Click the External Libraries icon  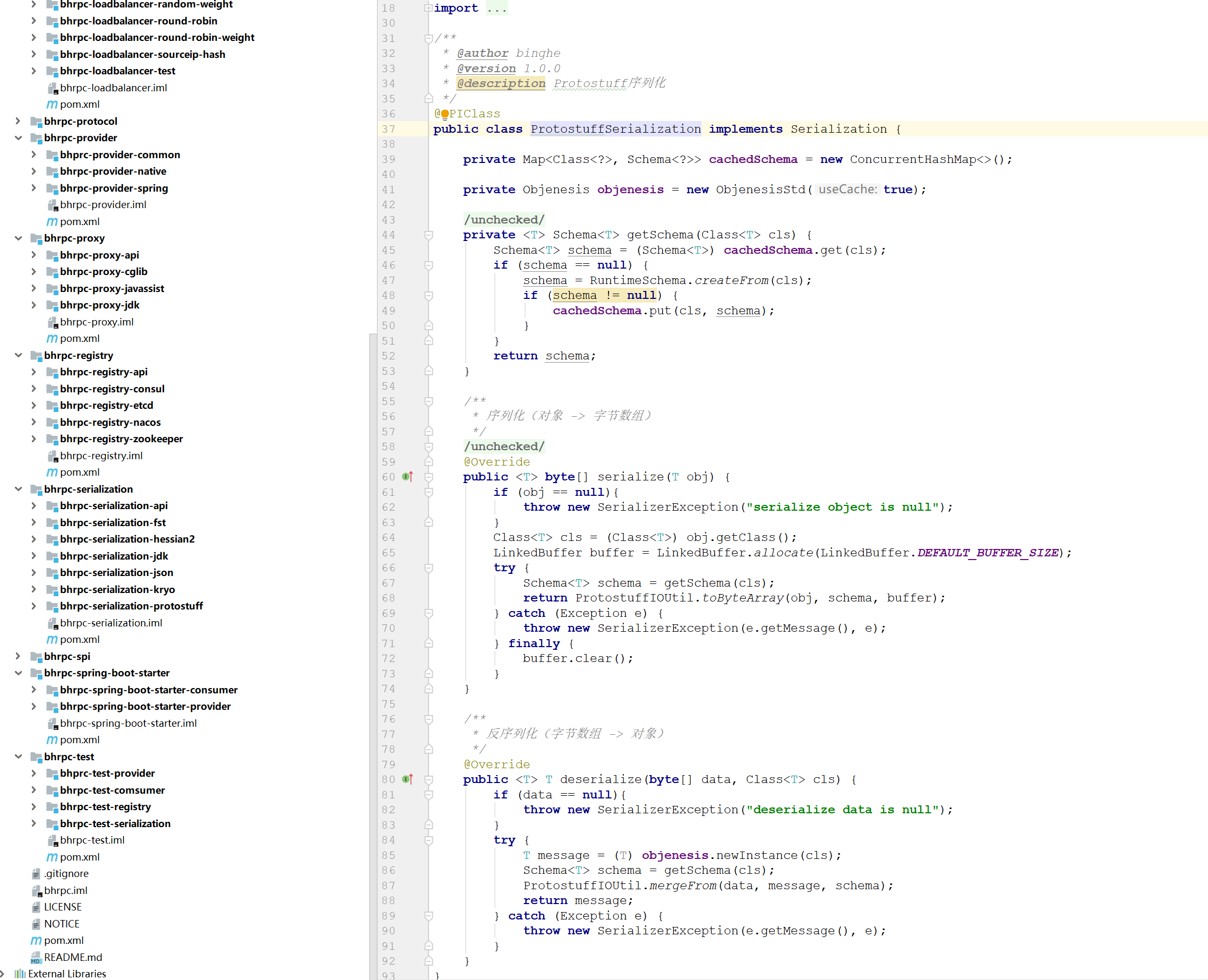(x=20, y=974)
